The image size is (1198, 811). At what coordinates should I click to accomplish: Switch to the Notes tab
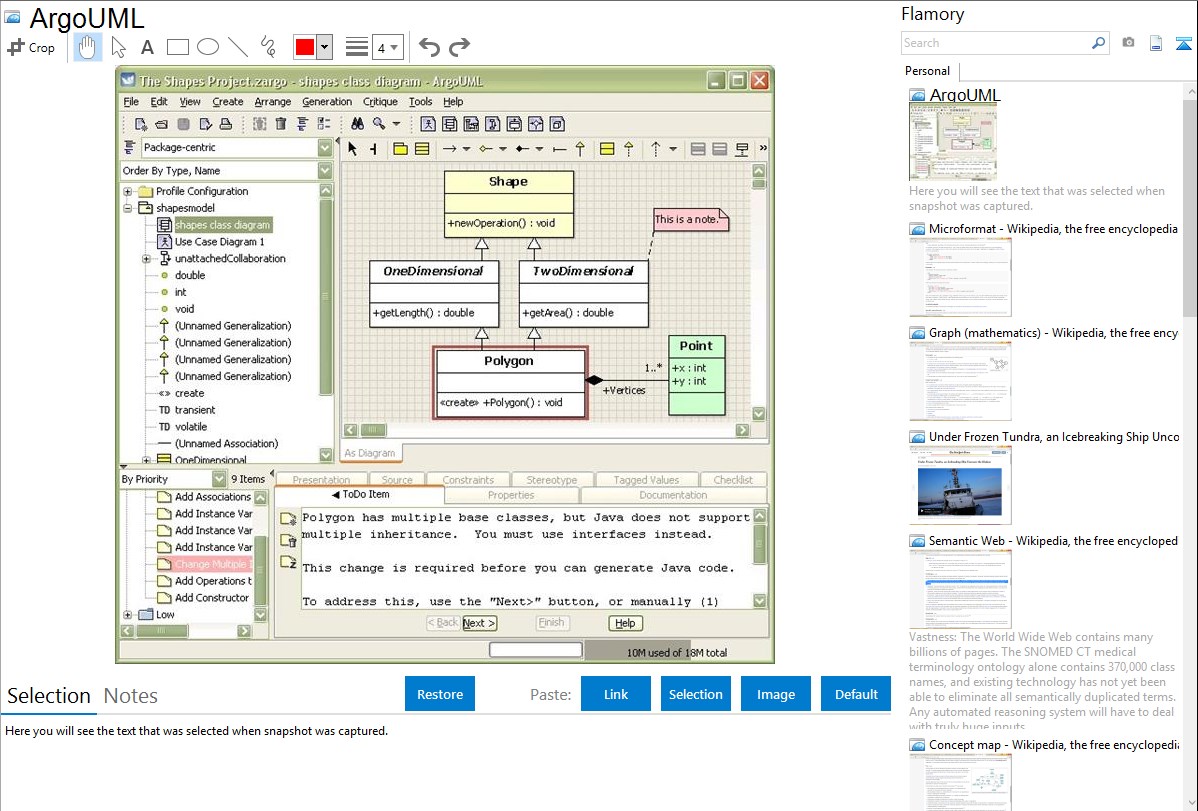coord(131,696)
